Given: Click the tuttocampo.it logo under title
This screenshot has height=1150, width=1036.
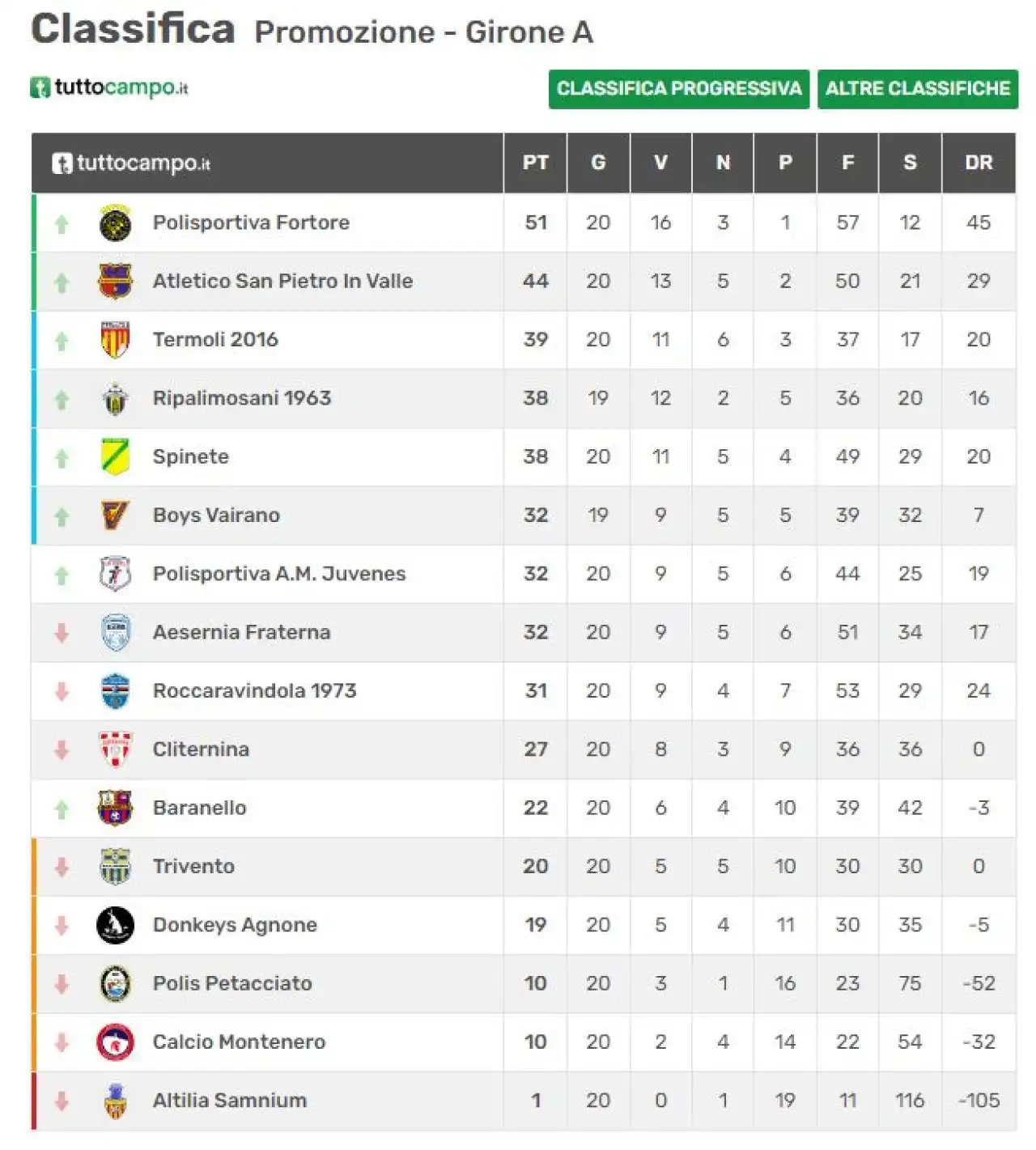Looking at the screenshot, I should pos(109,87).
